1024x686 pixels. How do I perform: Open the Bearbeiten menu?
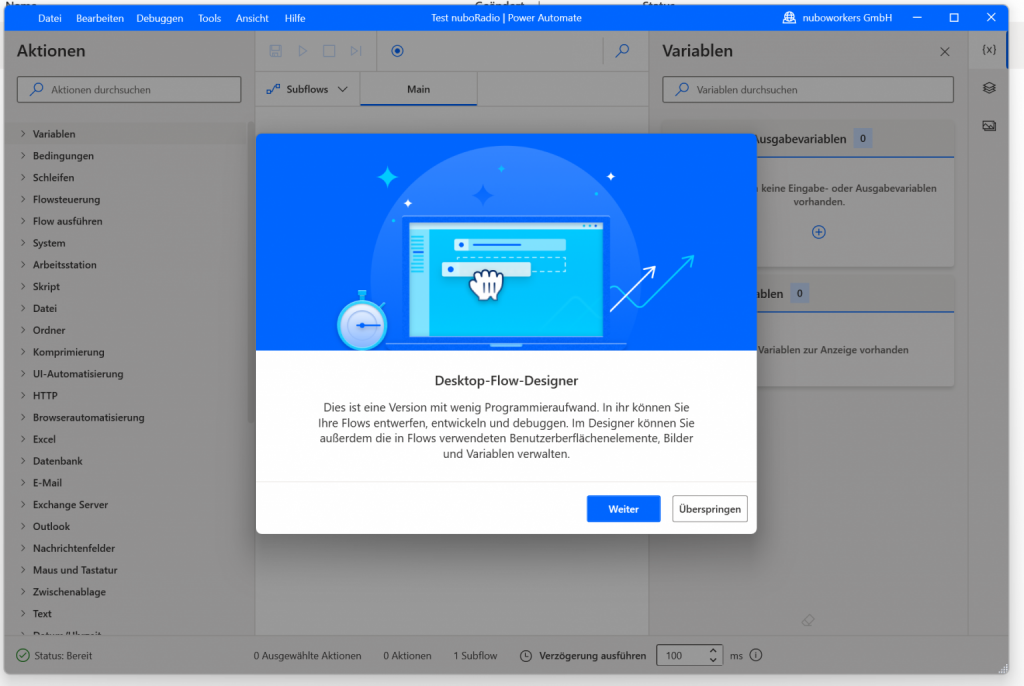point(100,18)
